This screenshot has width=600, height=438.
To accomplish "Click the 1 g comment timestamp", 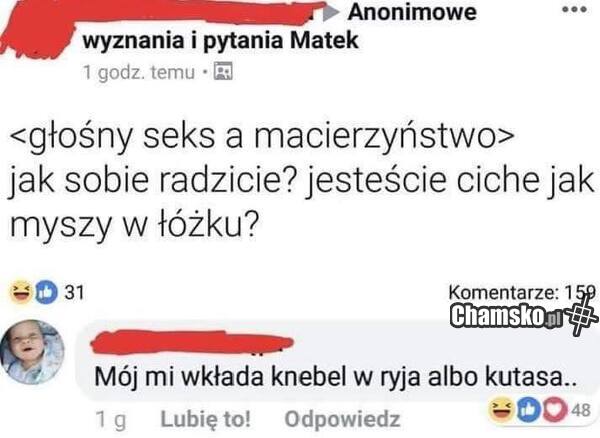I will coord(111,419).
